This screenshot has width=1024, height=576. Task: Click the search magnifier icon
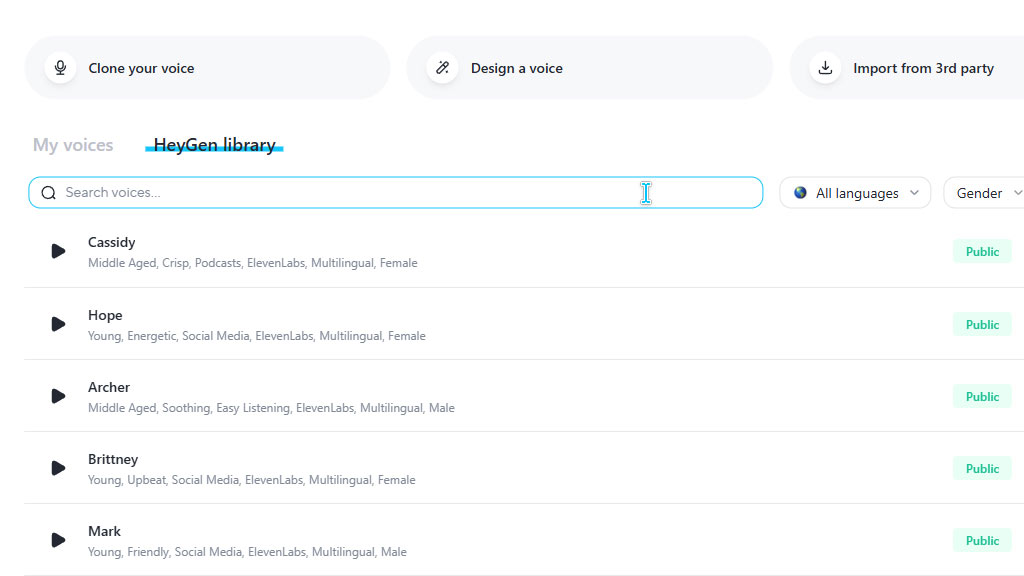pos(48,193)
